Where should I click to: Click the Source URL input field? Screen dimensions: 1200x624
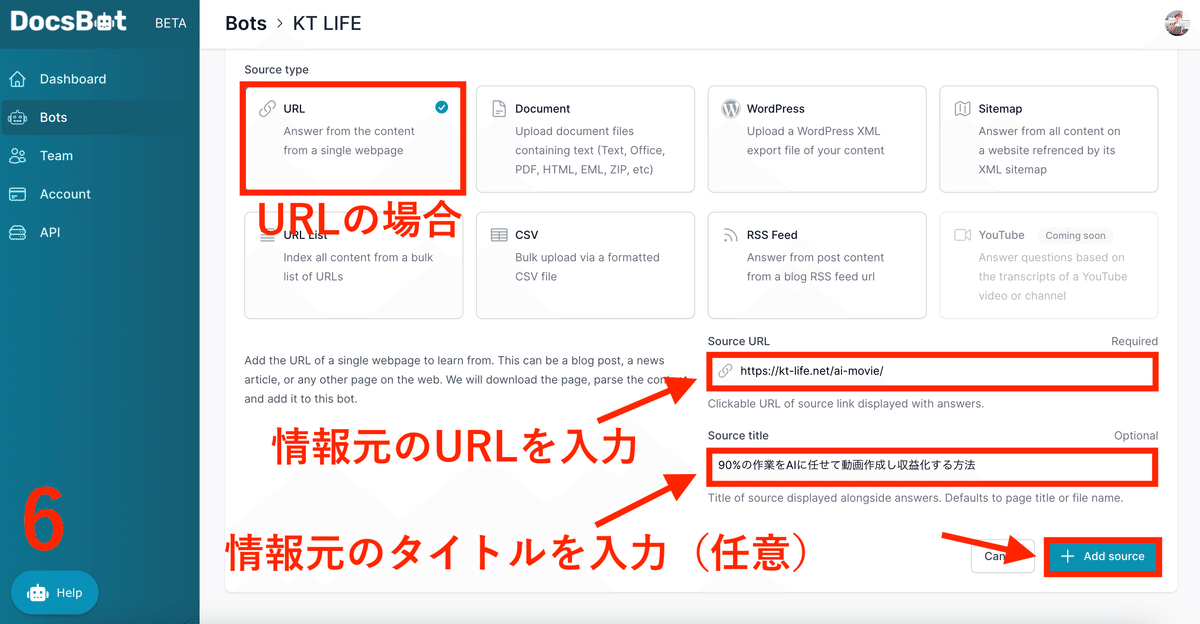[932, 371]
